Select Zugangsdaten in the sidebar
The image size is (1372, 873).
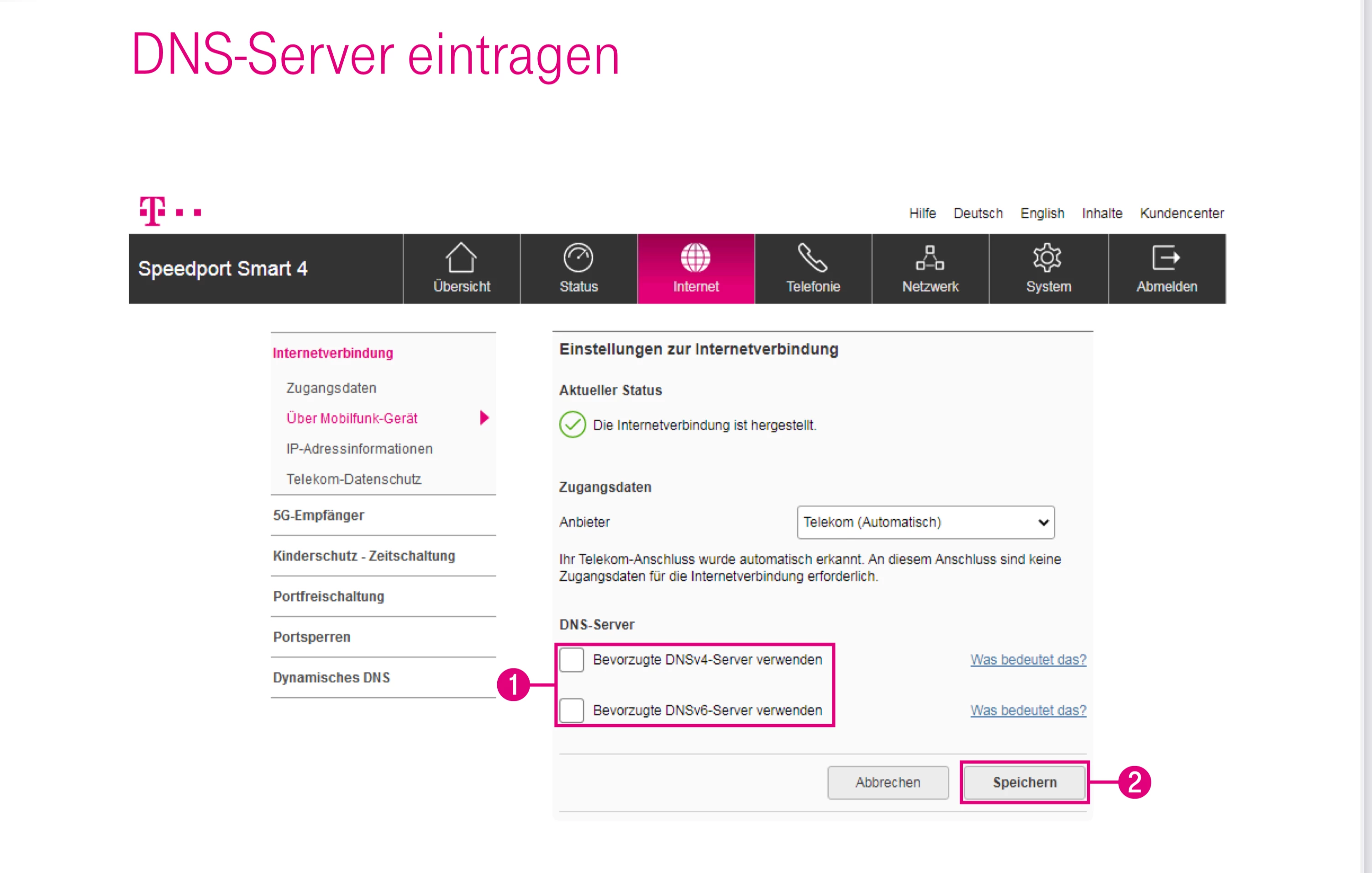[331, 388]
